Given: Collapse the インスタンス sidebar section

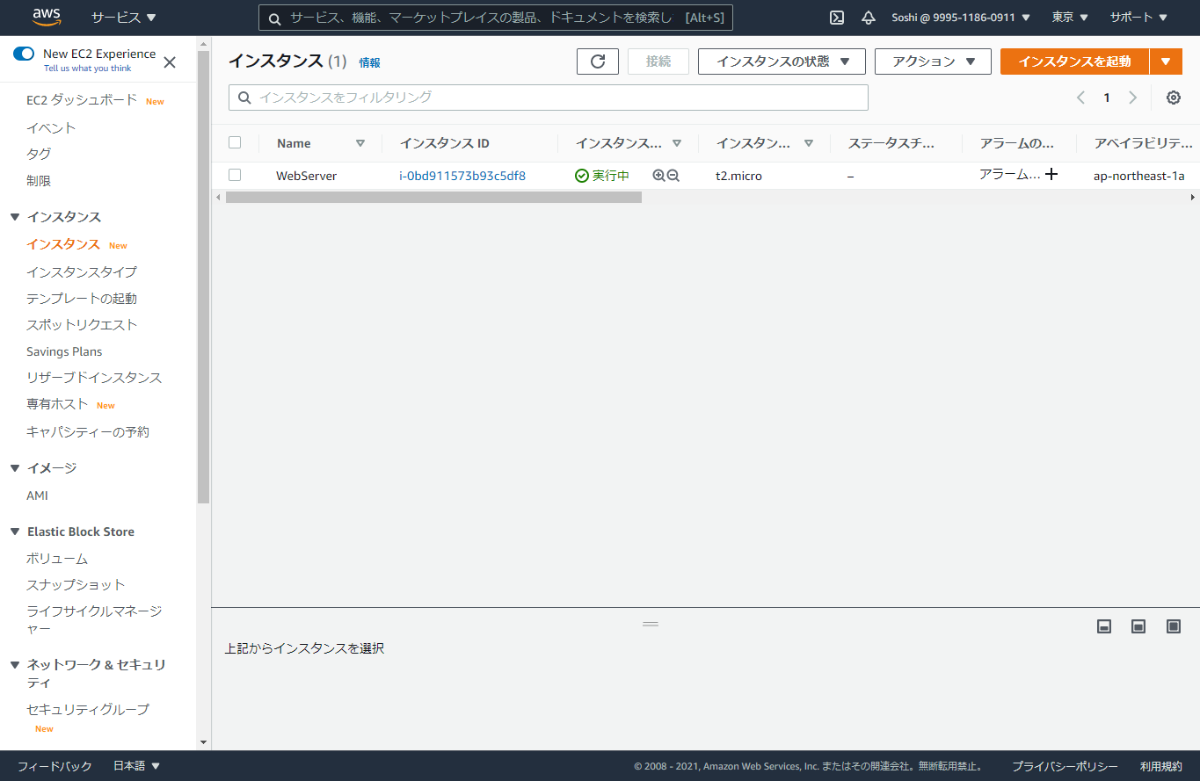Looking at the screenshot, I should 15,217.
